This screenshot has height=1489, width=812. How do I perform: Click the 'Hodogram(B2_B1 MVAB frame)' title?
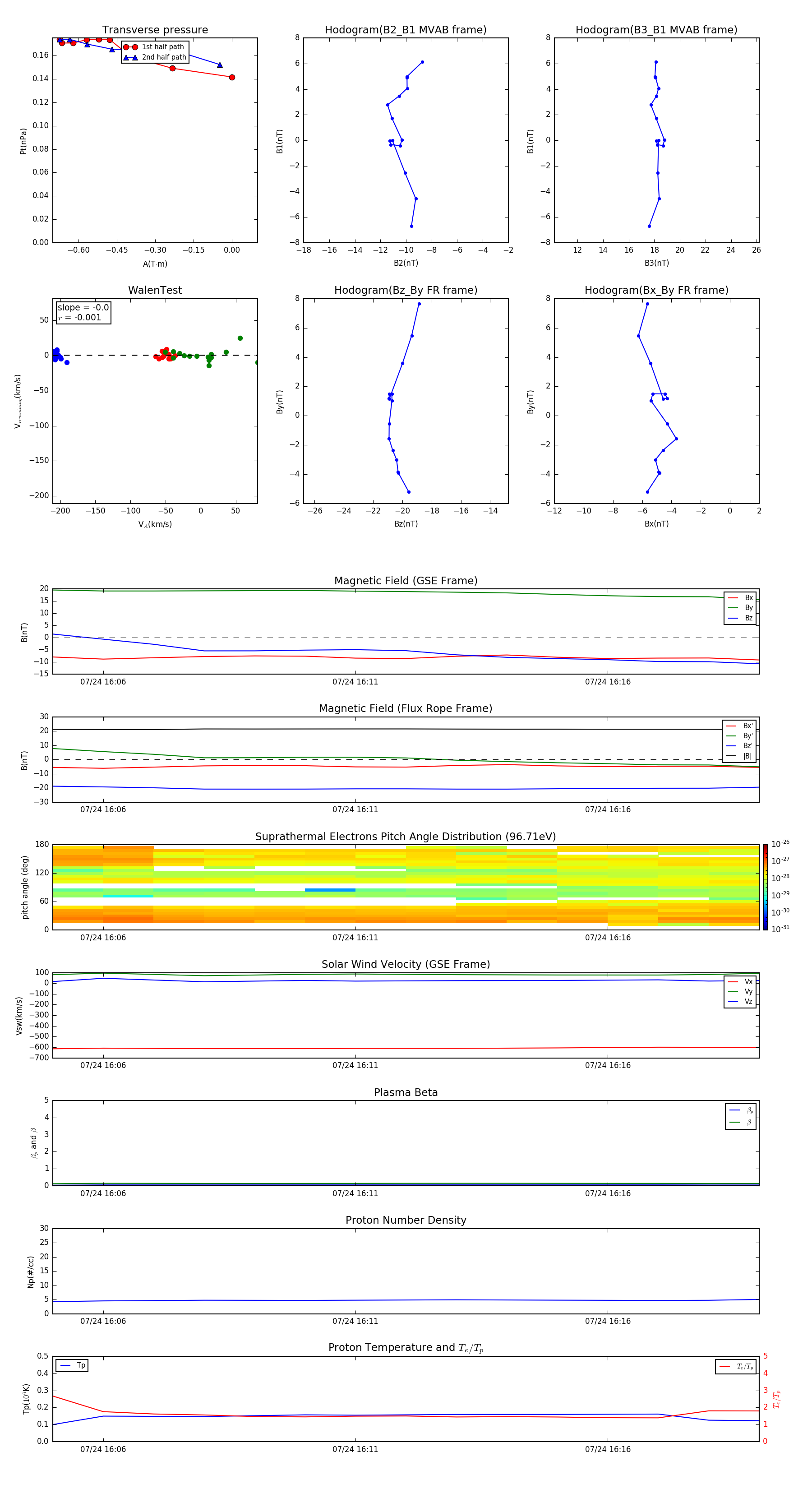click(406, 29)
